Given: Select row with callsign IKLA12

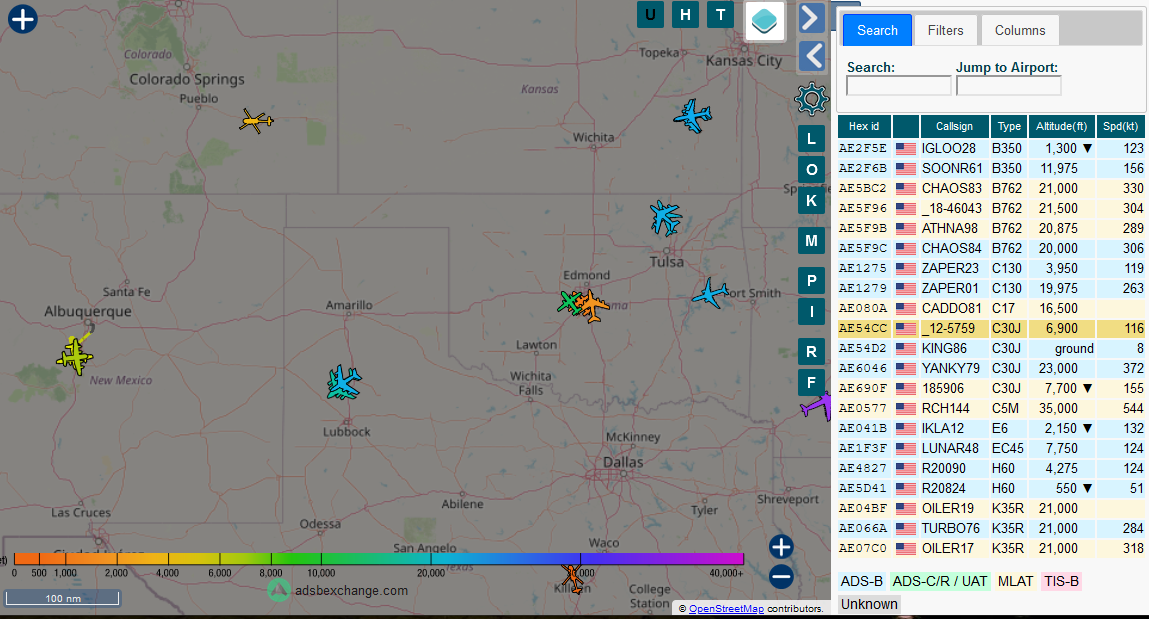Looking at the screenshot, I should click(x=991, y=429).
